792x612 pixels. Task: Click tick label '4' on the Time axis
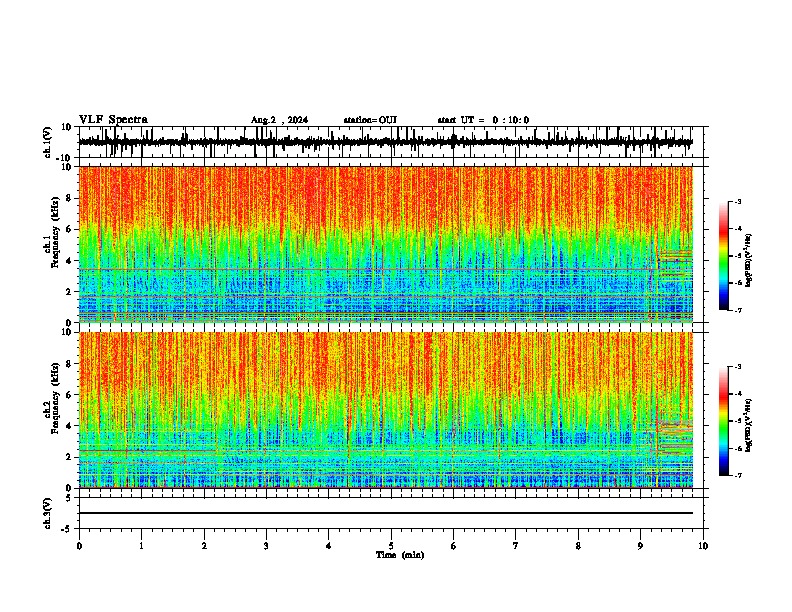click(329, 546)
